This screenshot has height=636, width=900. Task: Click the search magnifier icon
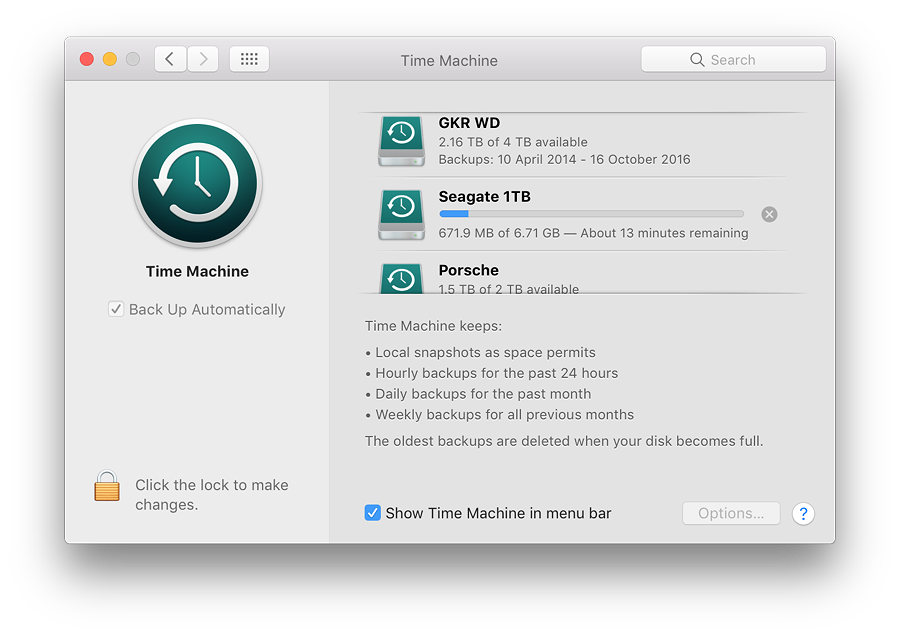coord(697,60)
